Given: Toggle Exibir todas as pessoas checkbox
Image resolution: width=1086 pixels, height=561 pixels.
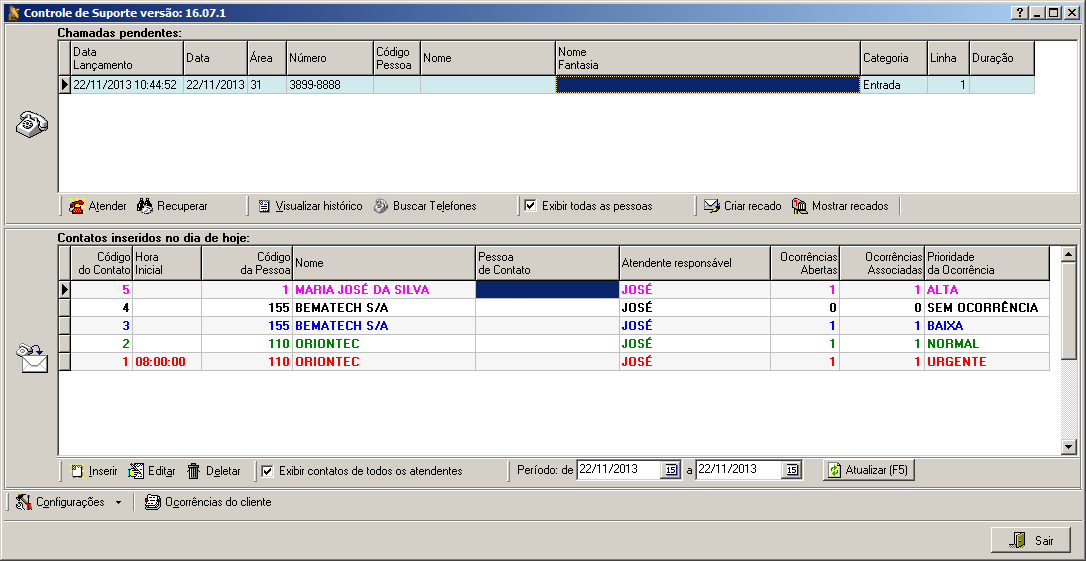Looking at the screenshot, I should (531, 206).
